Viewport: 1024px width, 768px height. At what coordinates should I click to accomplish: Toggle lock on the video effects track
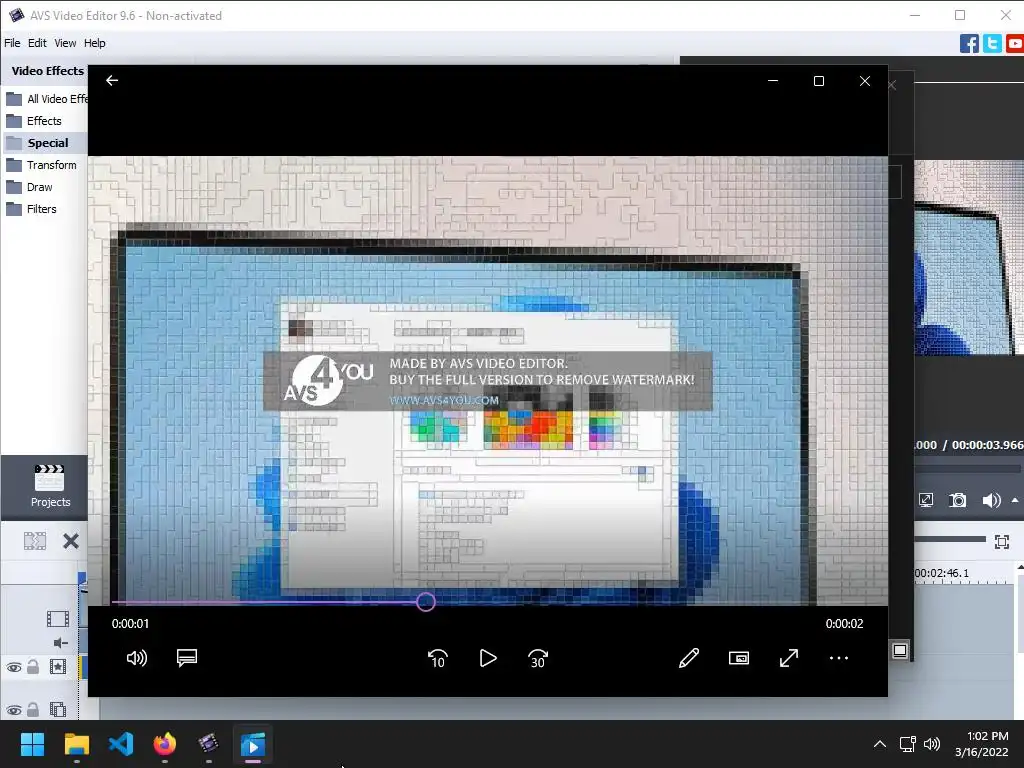click(x=33, y=667)
